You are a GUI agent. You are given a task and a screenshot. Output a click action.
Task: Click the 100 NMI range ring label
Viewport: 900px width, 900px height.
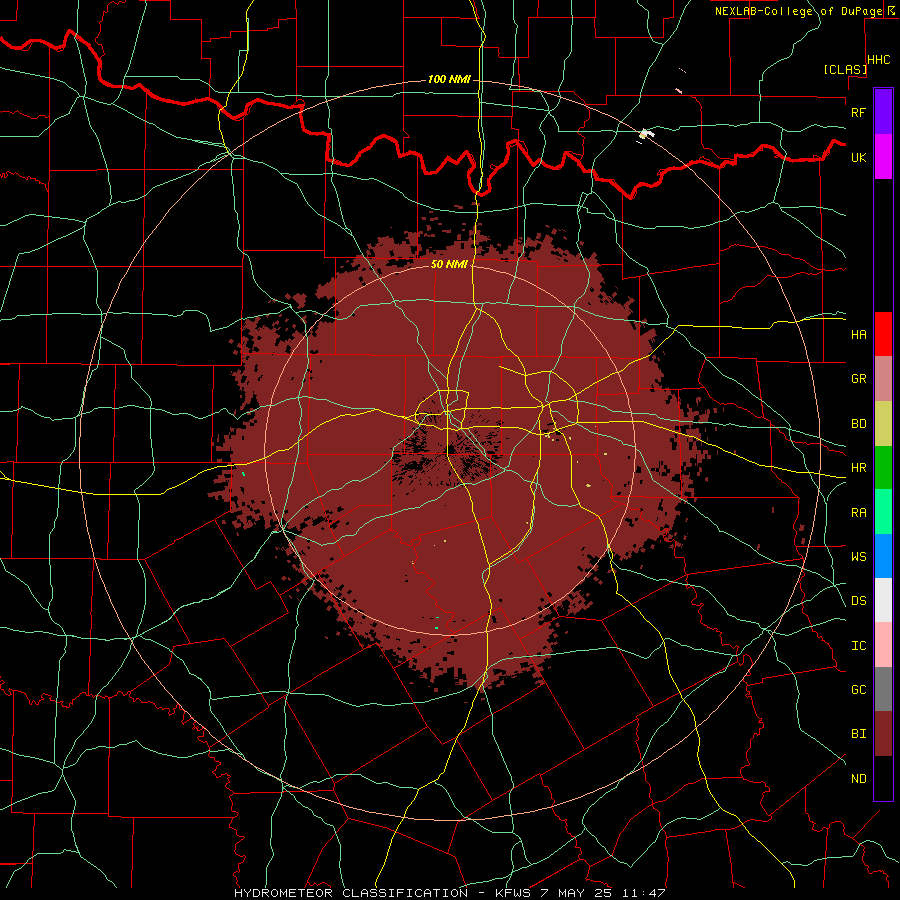click(x=449, y=79)
